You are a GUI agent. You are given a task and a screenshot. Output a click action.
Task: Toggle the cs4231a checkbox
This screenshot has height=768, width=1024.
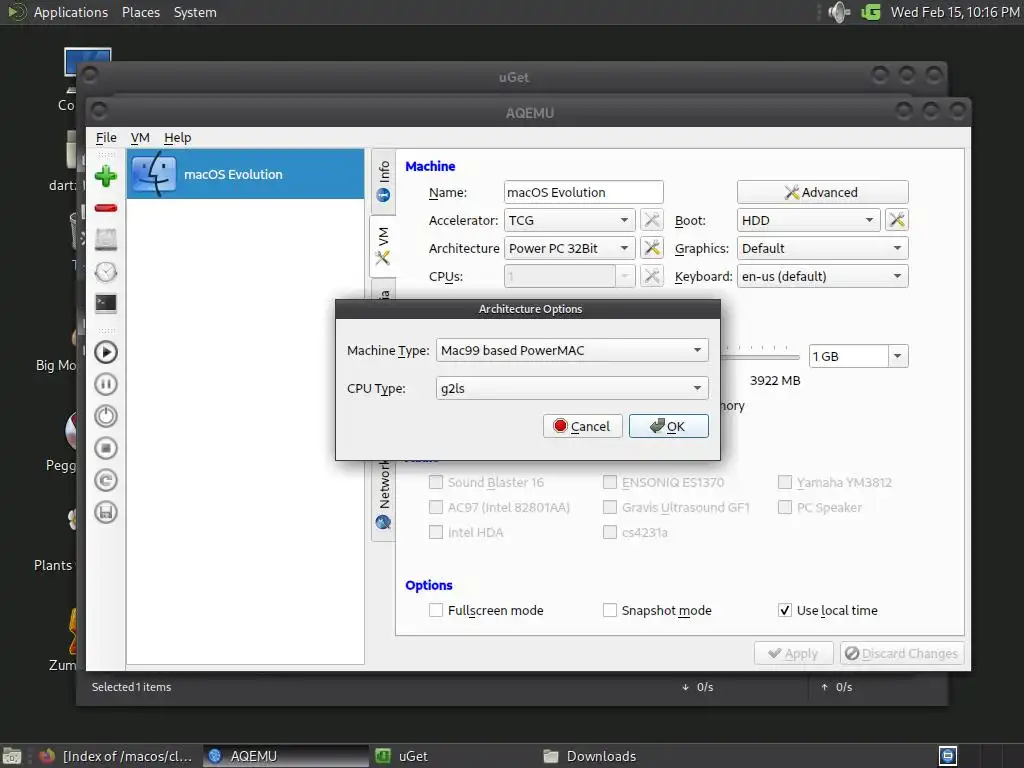[610, 532]
